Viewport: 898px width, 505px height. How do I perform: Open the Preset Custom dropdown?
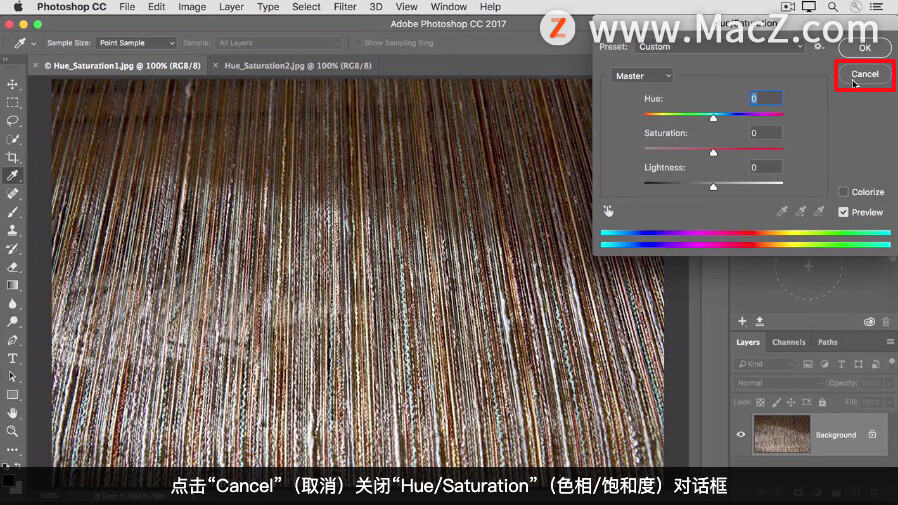[x=719, y=47]
